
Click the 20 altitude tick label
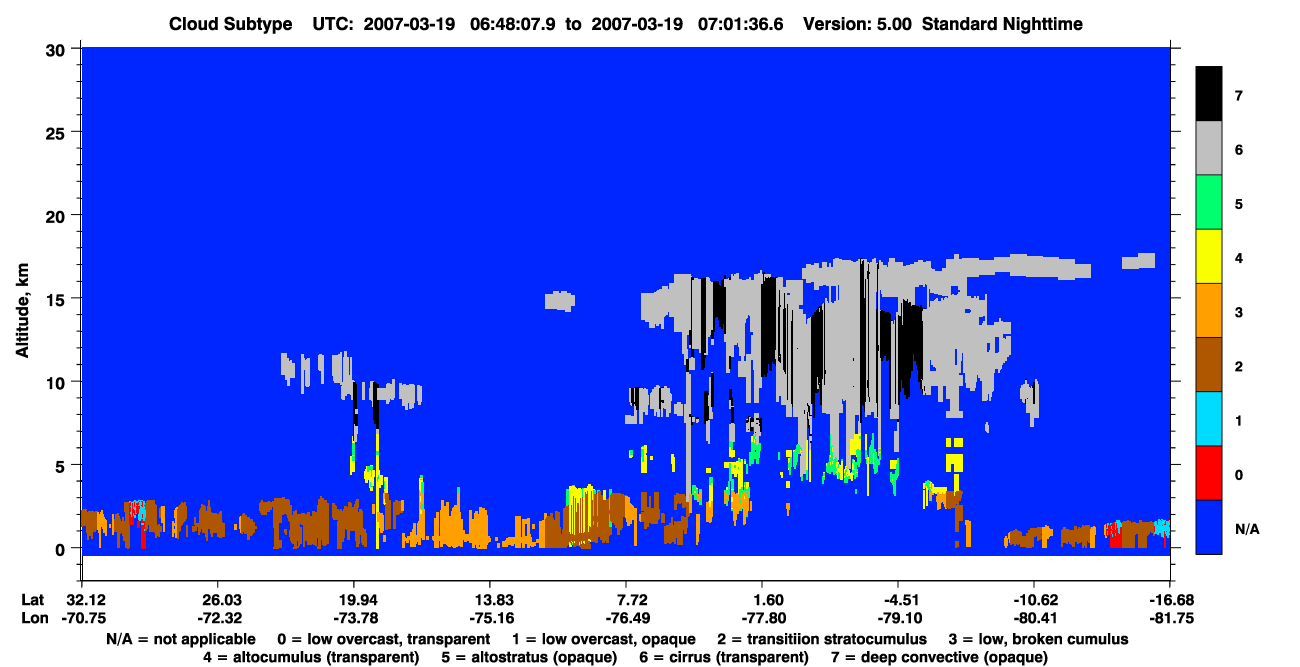[58, 215]
